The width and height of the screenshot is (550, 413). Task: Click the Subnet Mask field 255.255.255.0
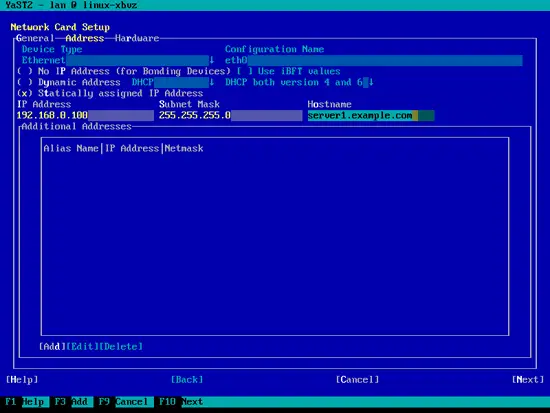[x=230, y=115]
